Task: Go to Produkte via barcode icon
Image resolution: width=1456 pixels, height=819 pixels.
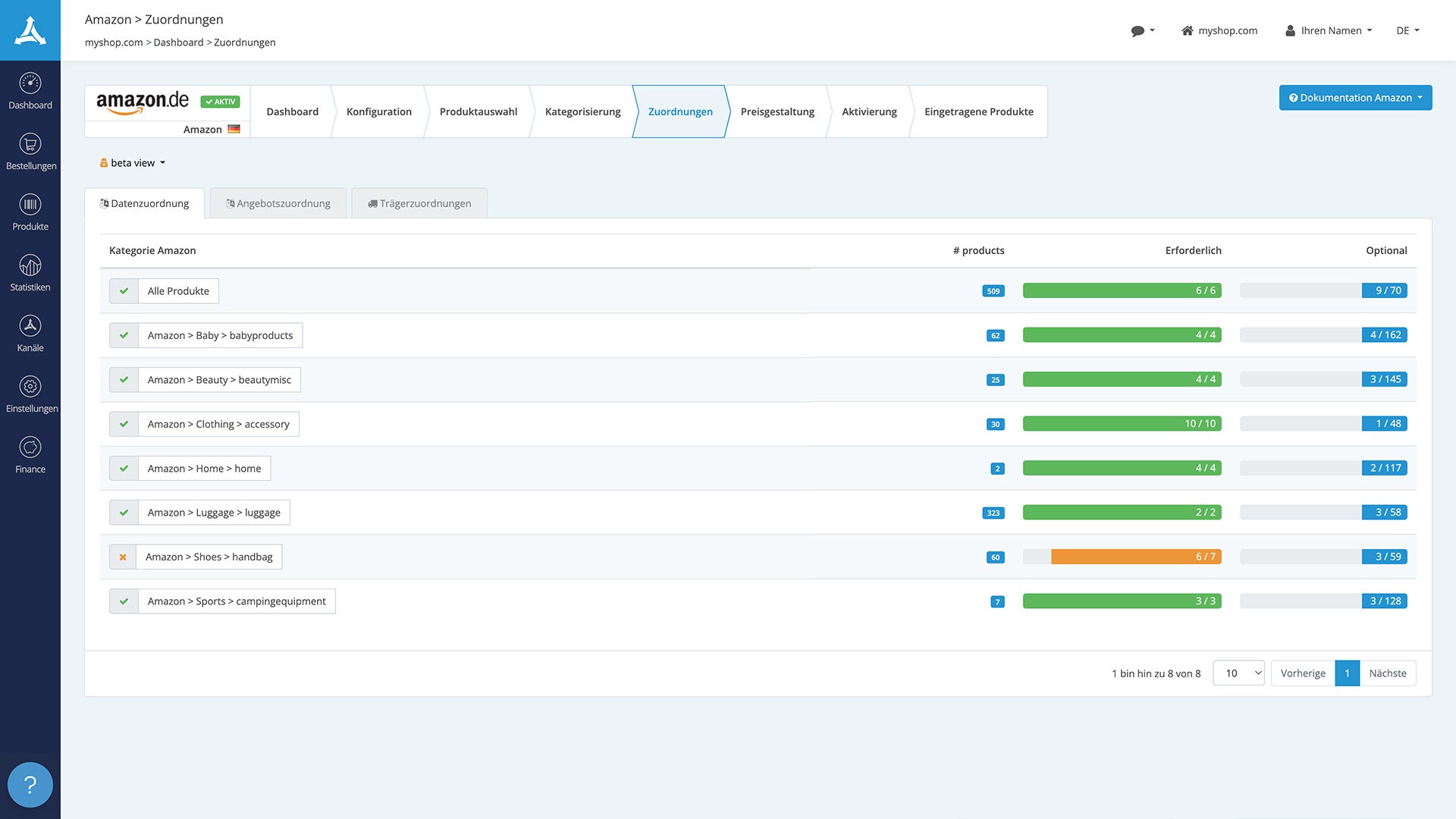Action: tap(30, 205)
